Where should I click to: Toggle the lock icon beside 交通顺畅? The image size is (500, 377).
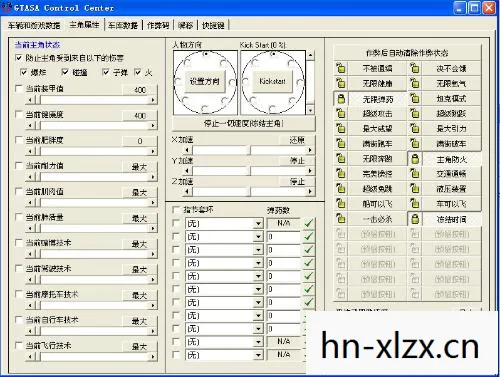click(x=415, y=174)
